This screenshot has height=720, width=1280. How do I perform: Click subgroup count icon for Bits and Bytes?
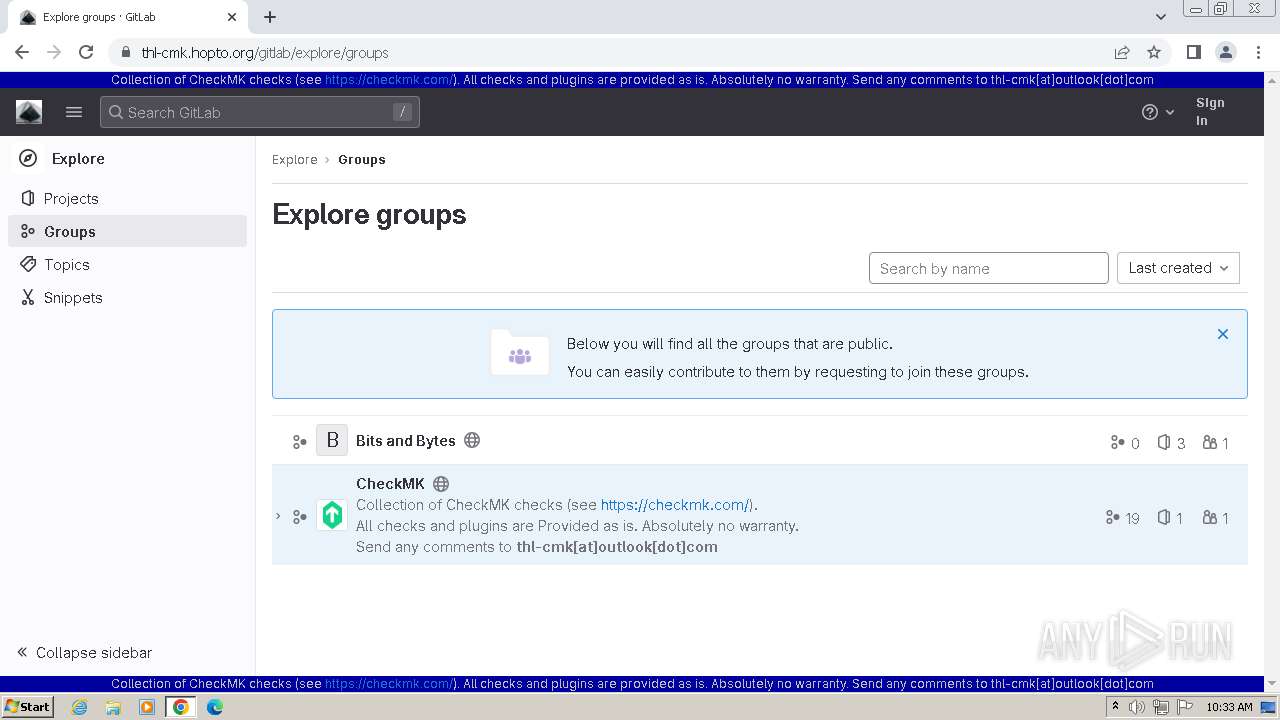tap(1118, 442)
